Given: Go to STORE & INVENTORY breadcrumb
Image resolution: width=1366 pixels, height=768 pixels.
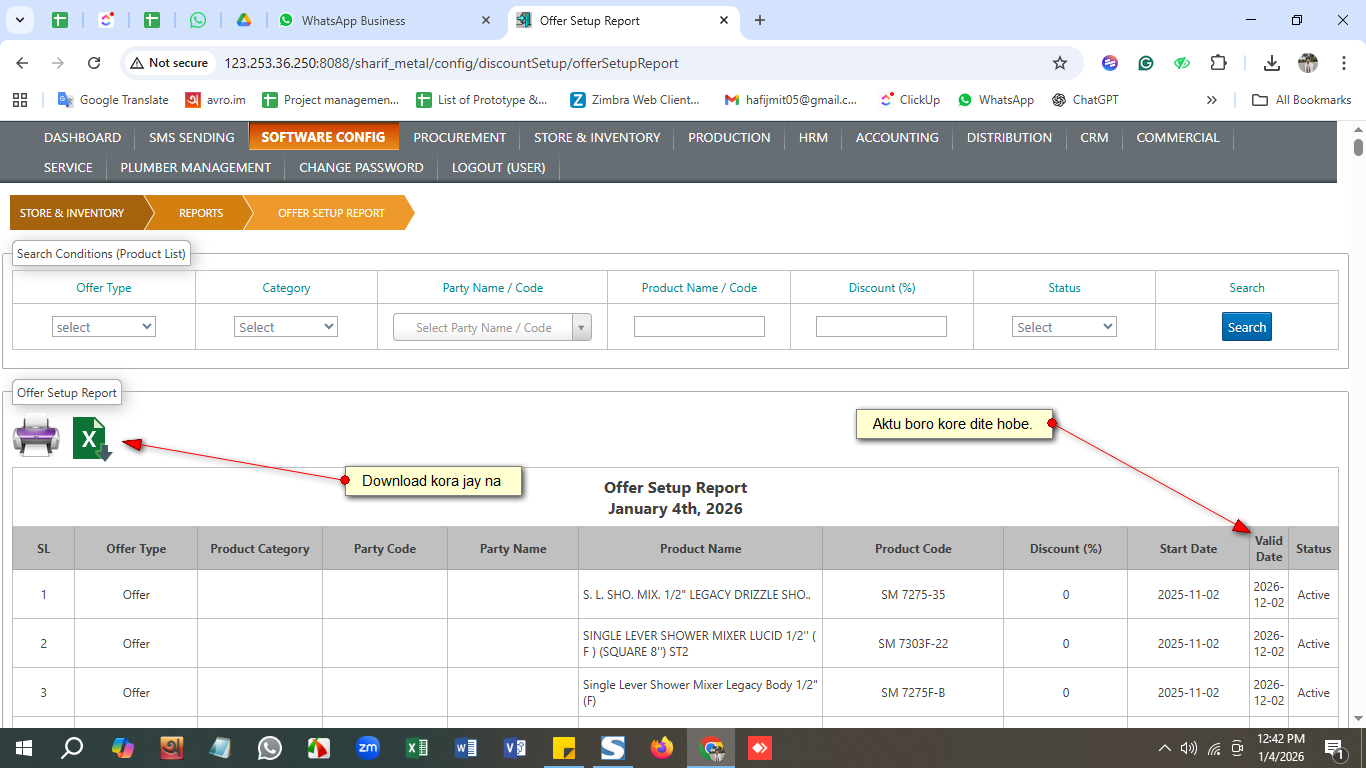Looking at the screenshot, I should pyautogui.click(x=72, y=213).
